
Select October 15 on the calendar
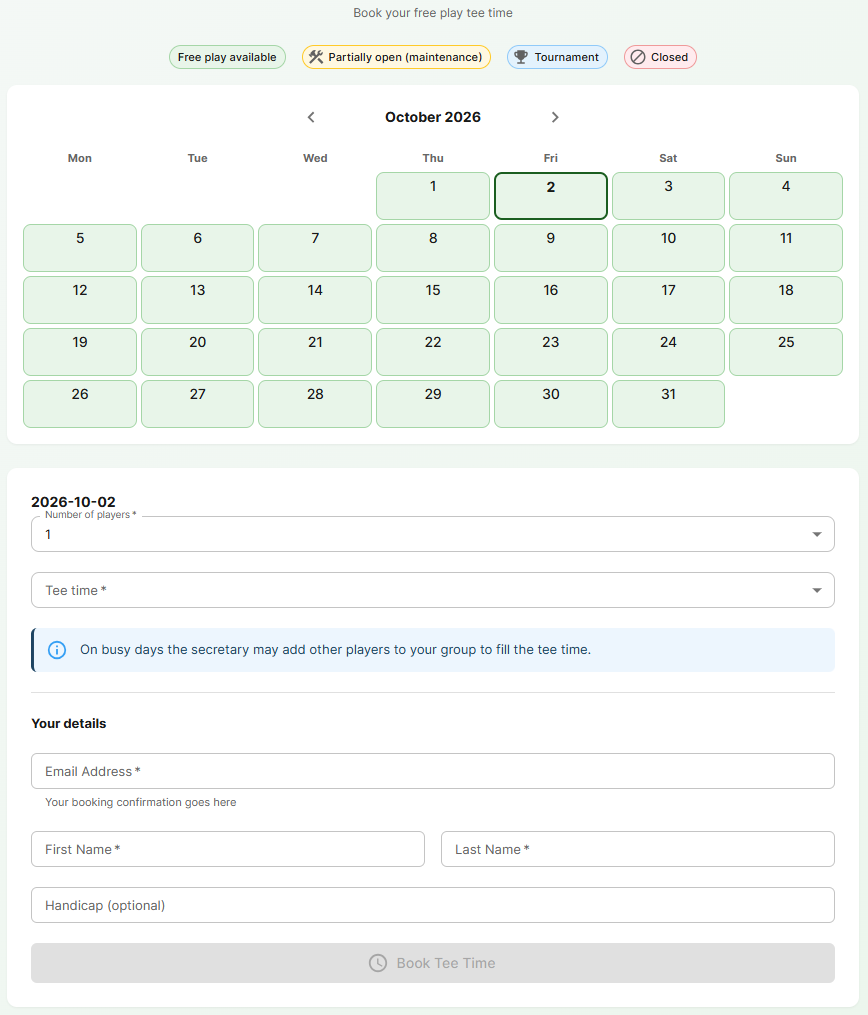point(433,300)
